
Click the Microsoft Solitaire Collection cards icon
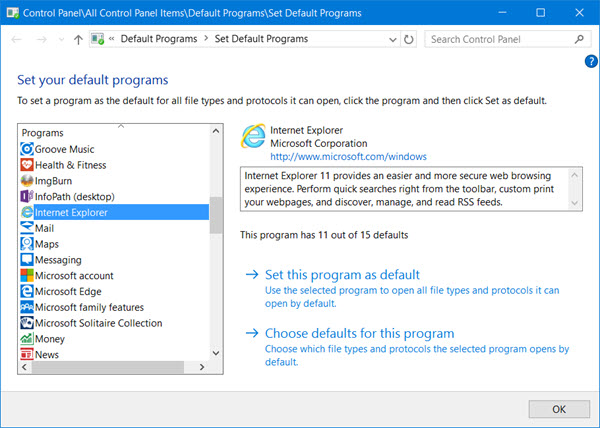(x=27, y=323)
